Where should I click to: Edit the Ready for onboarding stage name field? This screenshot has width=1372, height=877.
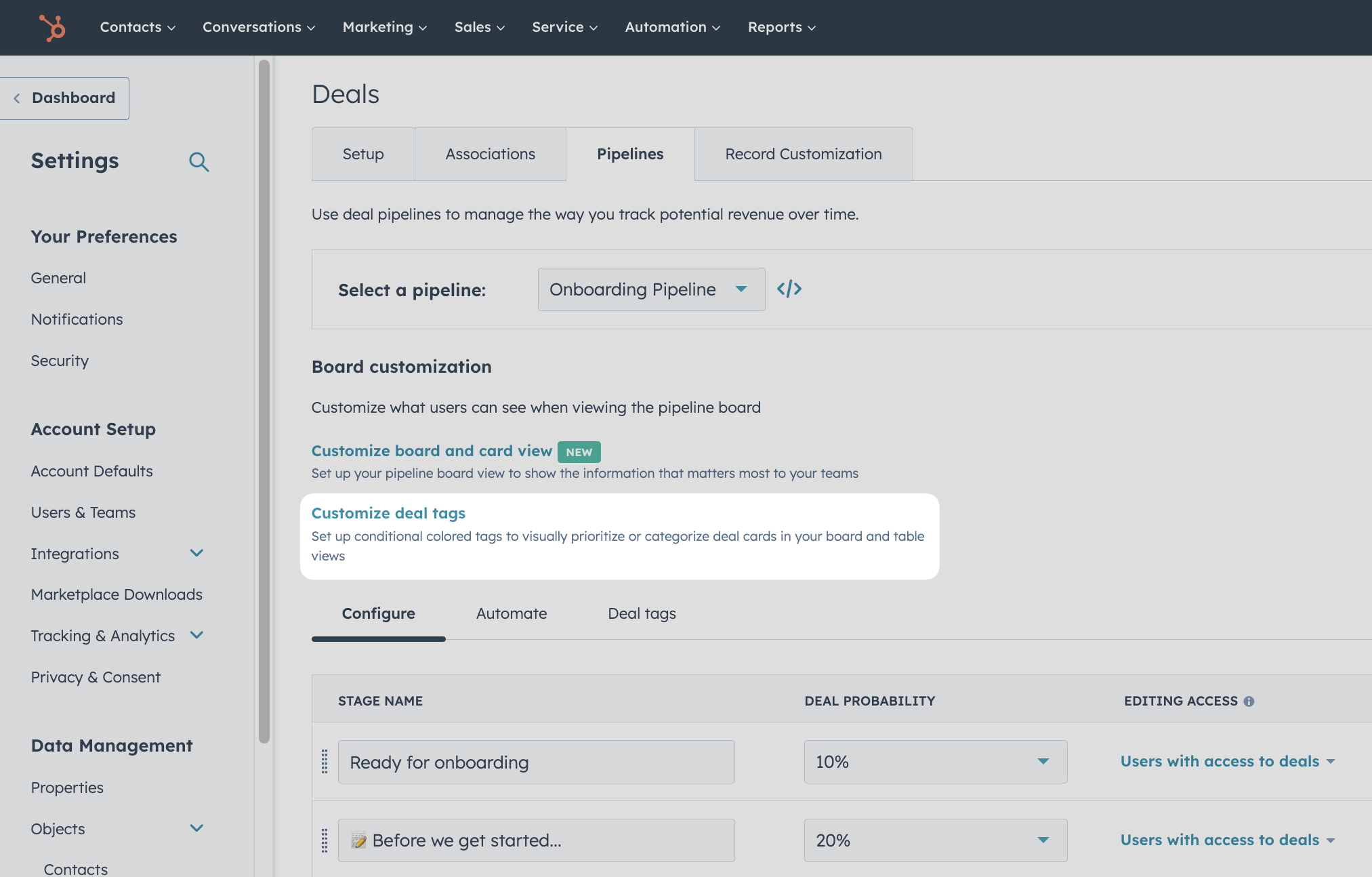[535, 761]
